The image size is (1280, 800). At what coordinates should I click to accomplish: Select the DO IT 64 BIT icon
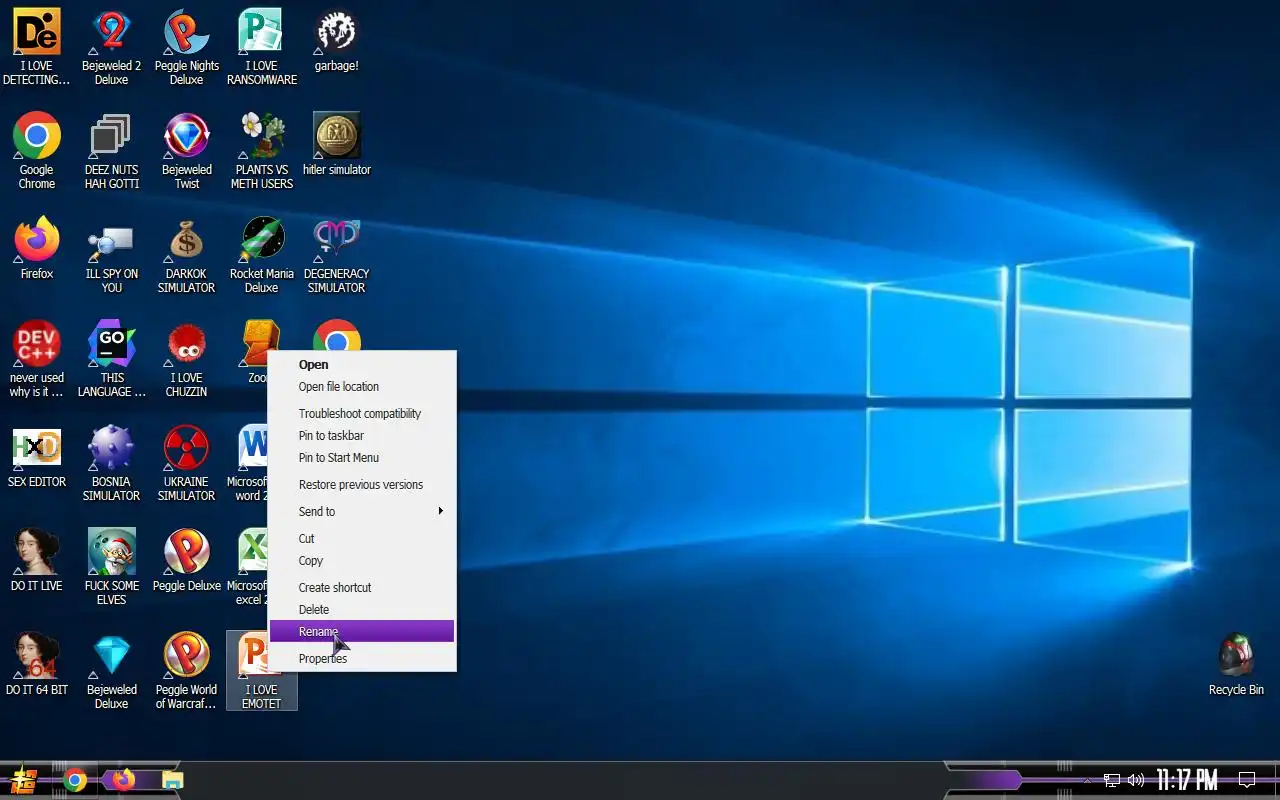click(37, 664)
